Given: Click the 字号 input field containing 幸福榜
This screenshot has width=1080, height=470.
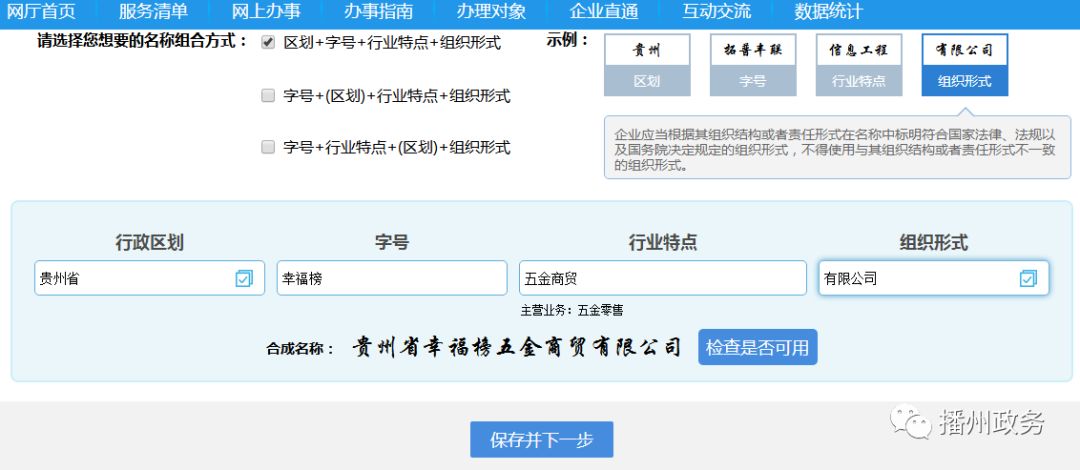Looking at the screenshot, I should click(x=391, y=279).
